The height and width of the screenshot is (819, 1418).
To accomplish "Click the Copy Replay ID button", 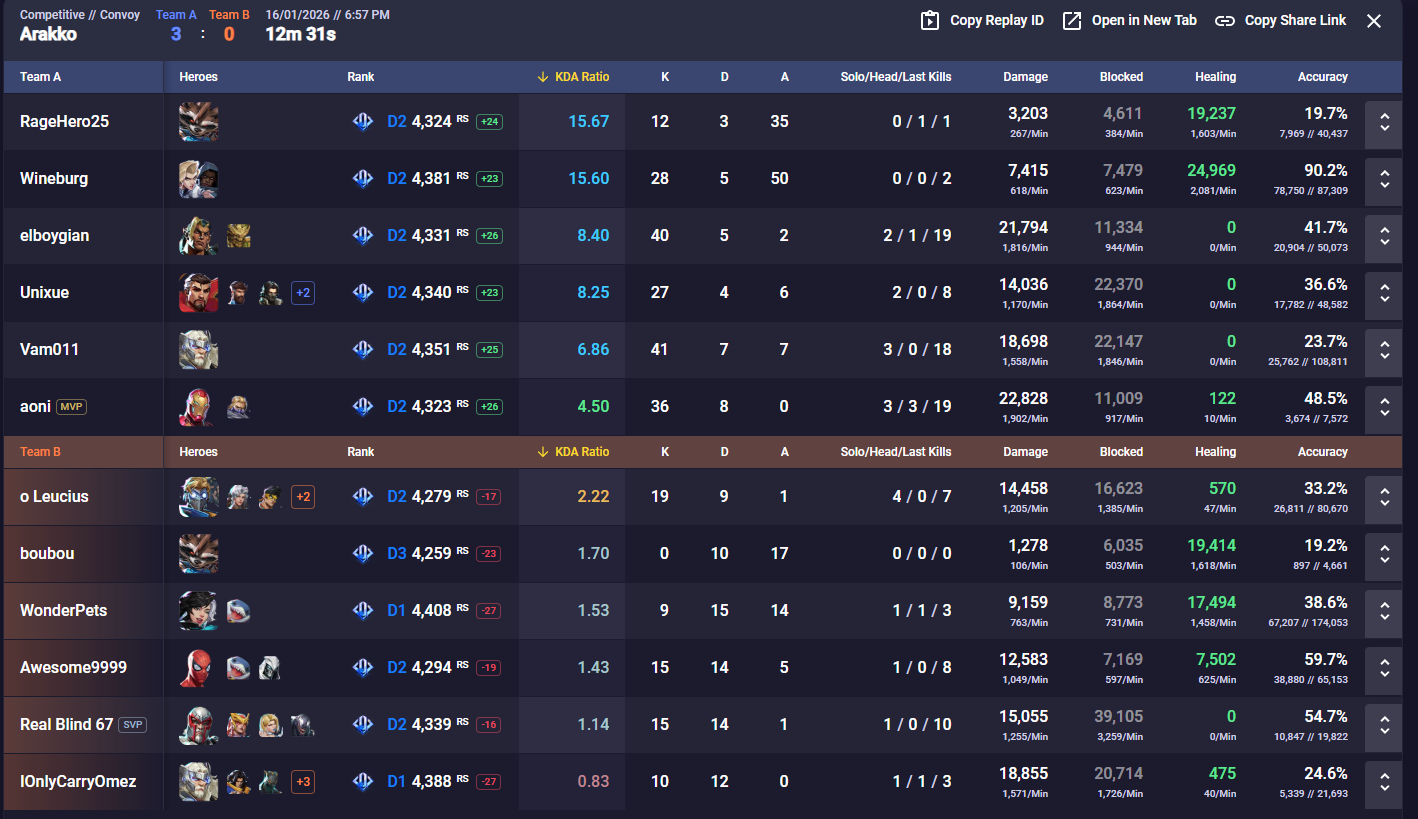I will pyautogui.click(x=982, y=20).
